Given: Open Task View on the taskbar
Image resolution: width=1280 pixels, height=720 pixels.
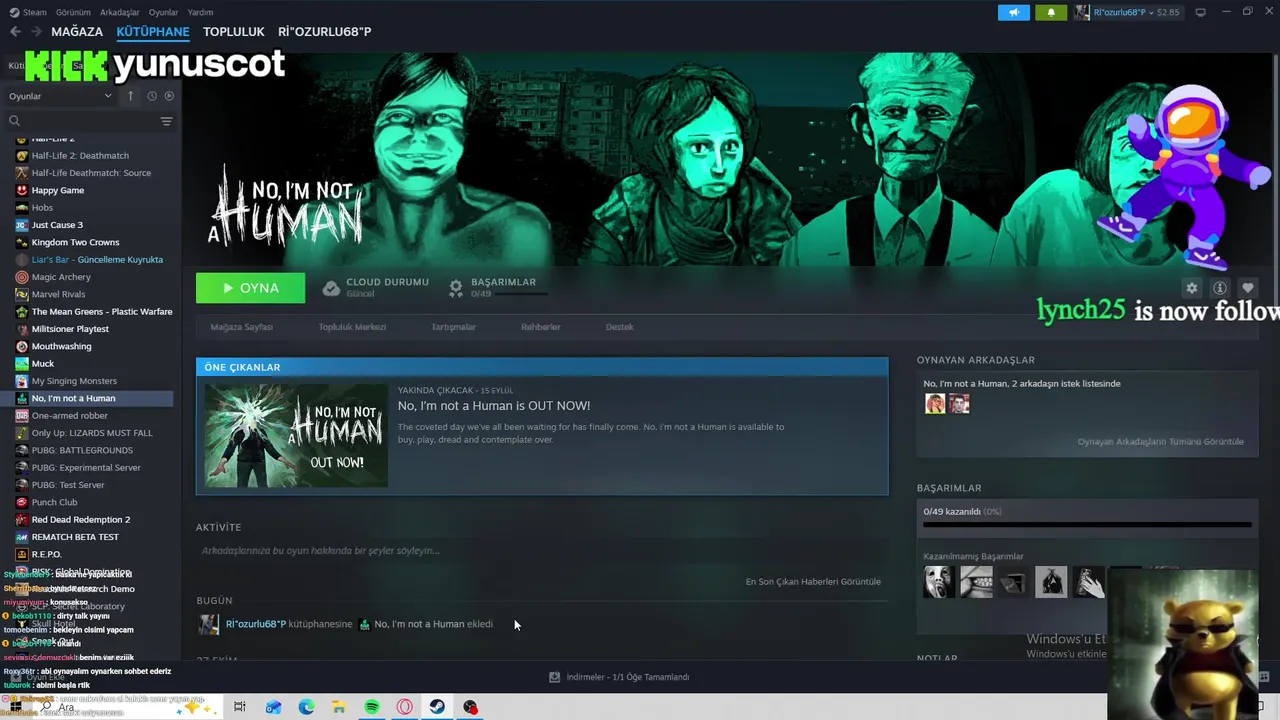Looking at the screenshot, I should (x=240, y=707).
